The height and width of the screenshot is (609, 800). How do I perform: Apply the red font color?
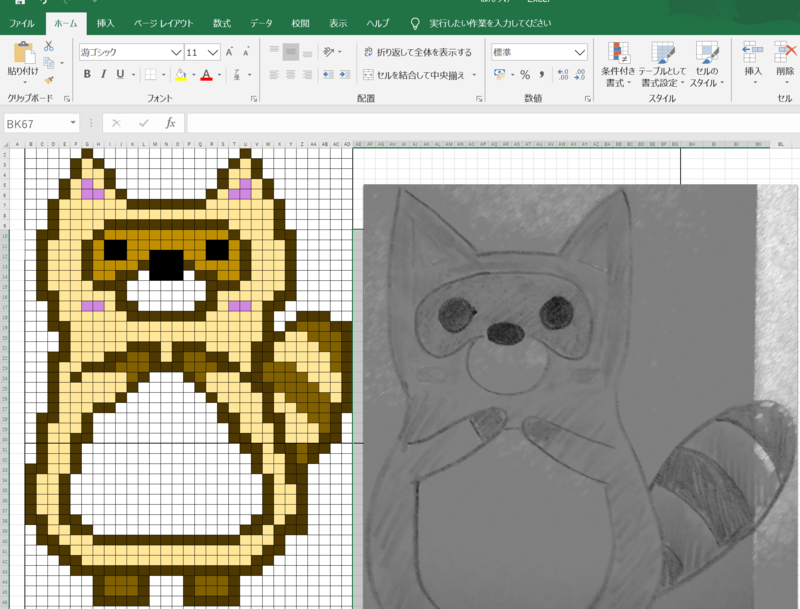[206, 75]
